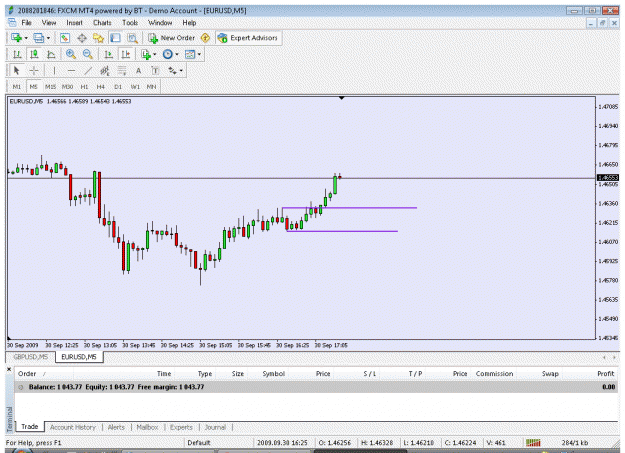The height and width of the screenshot is (453, 625).
Task: Open the Tools menu
Action: [x=130, y=23]
